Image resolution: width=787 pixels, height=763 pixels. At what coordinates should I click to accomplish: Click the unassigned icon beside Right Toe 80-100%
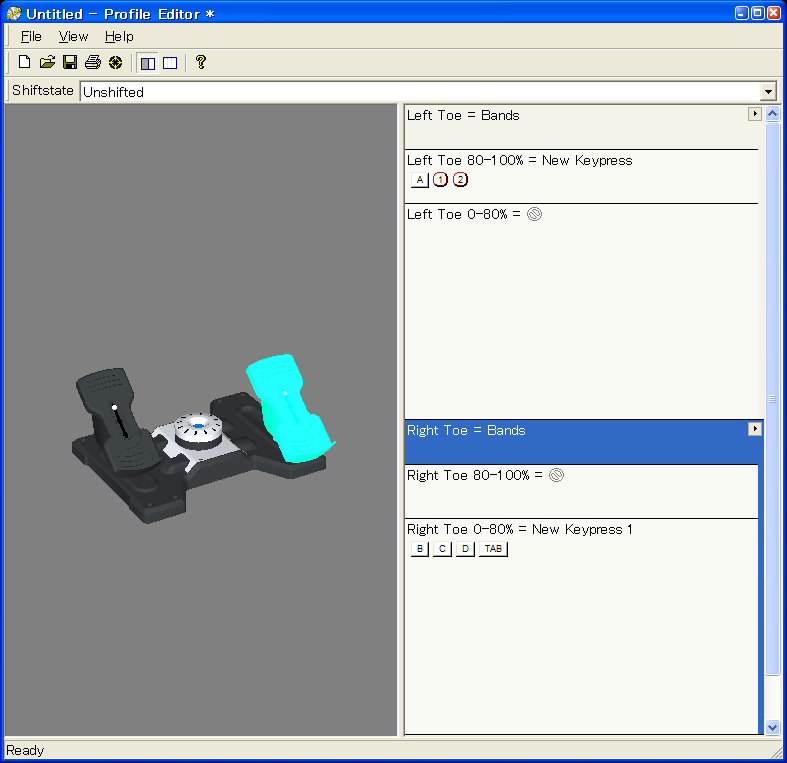(556, 475)
